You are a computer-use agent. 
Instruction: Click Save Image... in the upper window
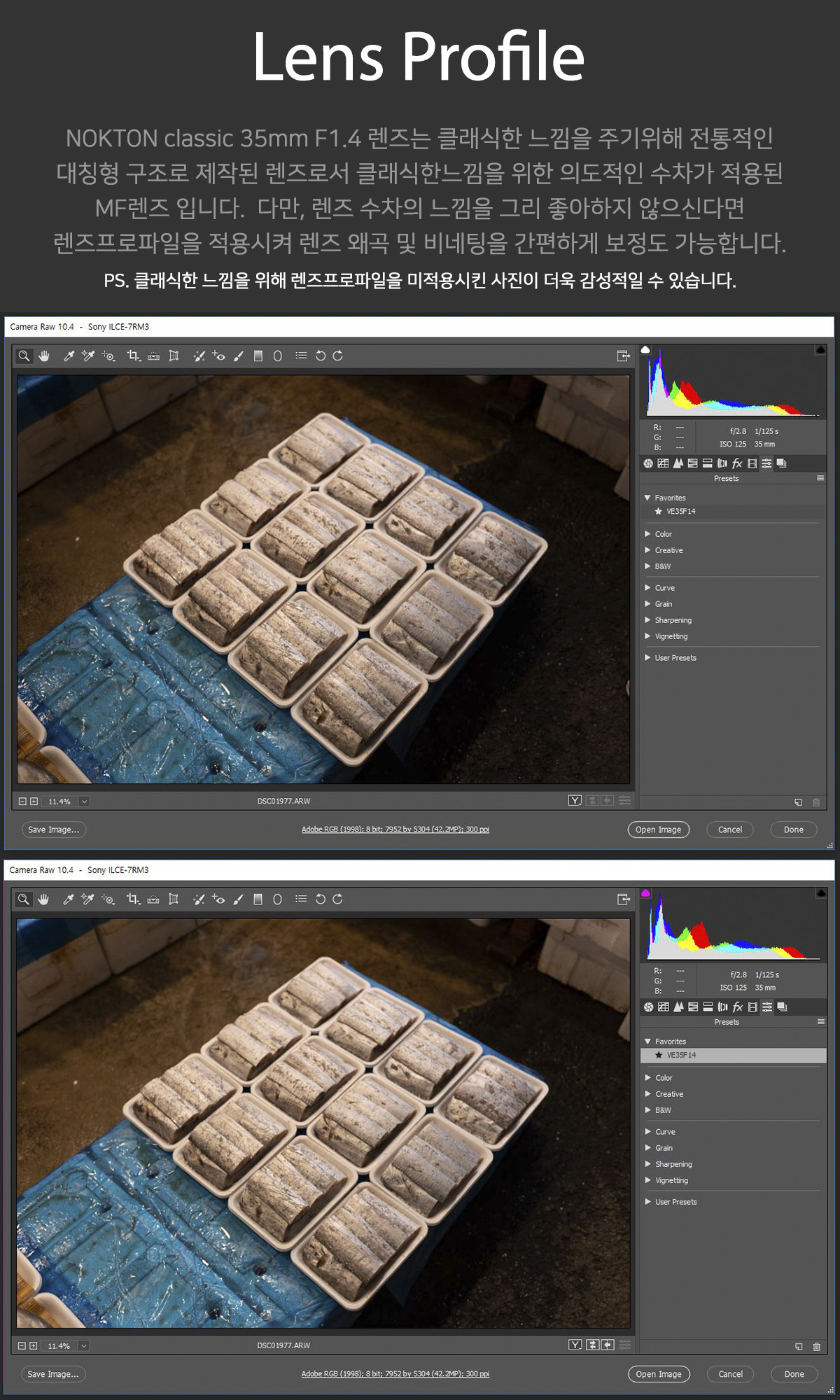tap(53, 829)
